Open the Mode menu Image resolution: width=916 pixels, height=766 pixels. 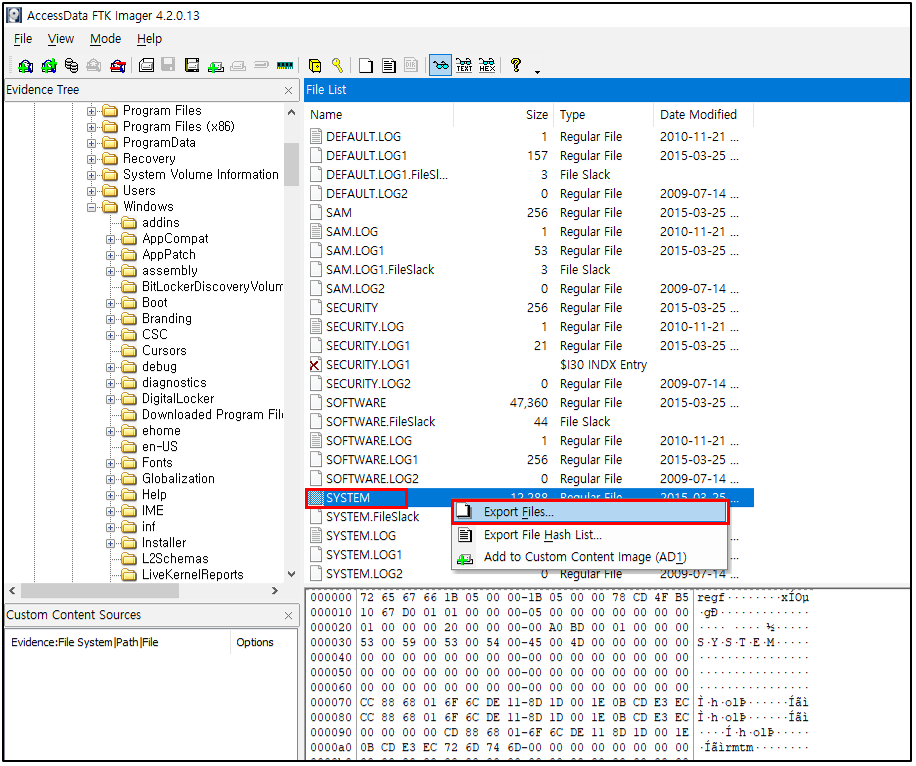(x=105, y=39)
